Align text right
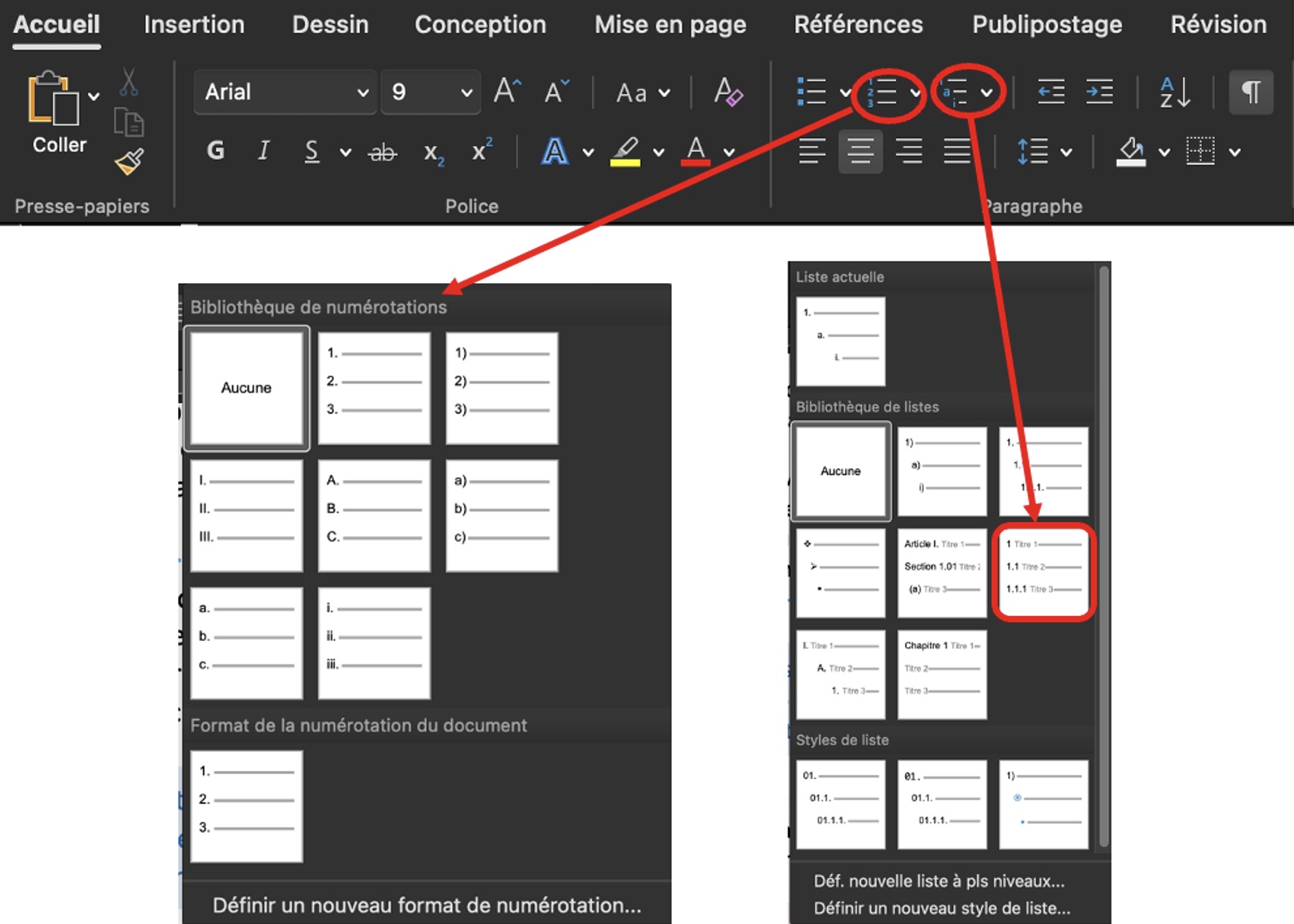This screenshot has height=924, width=1294. click(909, 151)
